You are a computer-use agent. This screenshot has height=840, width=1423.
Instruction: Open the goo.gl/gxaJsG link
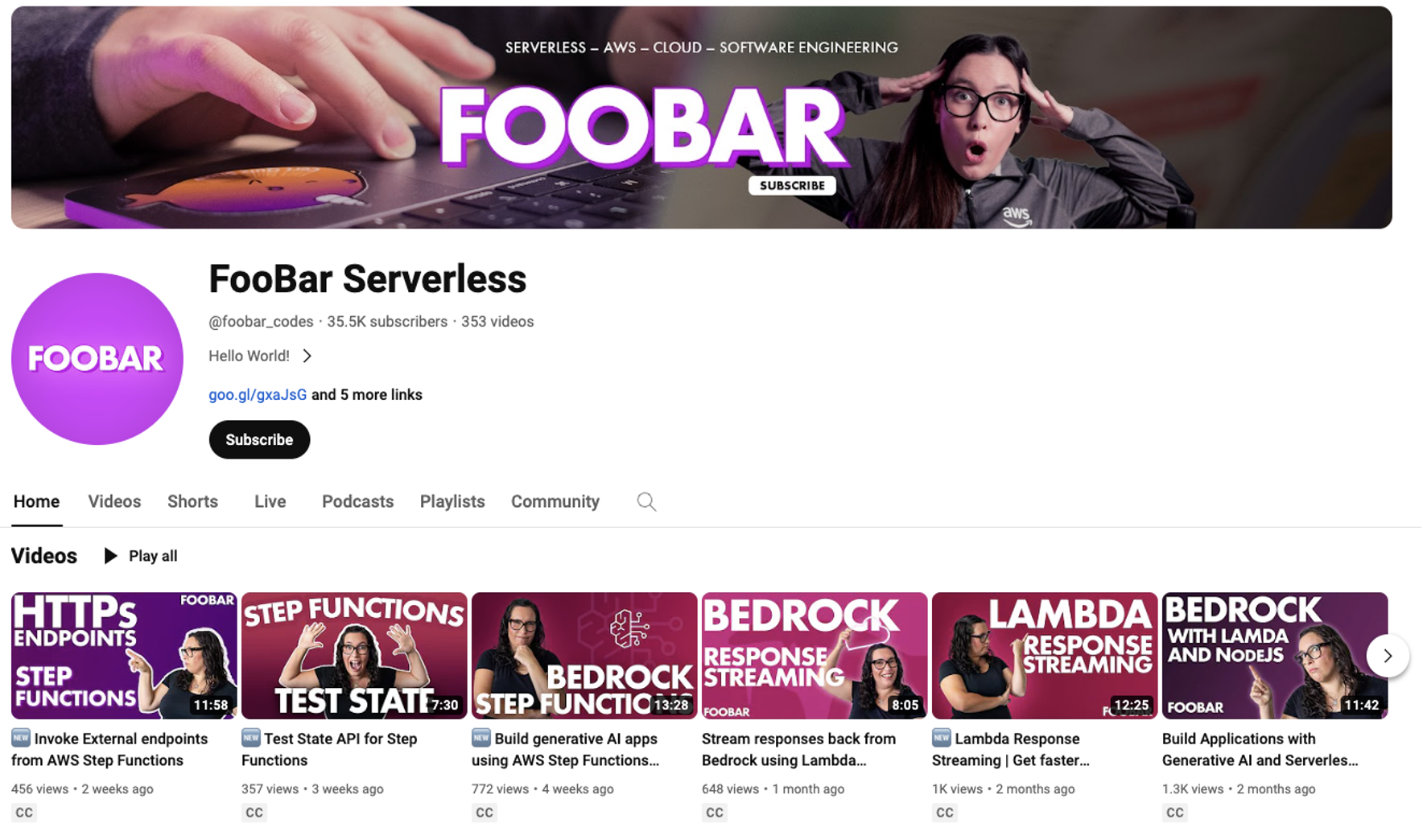tap(258, 395)
